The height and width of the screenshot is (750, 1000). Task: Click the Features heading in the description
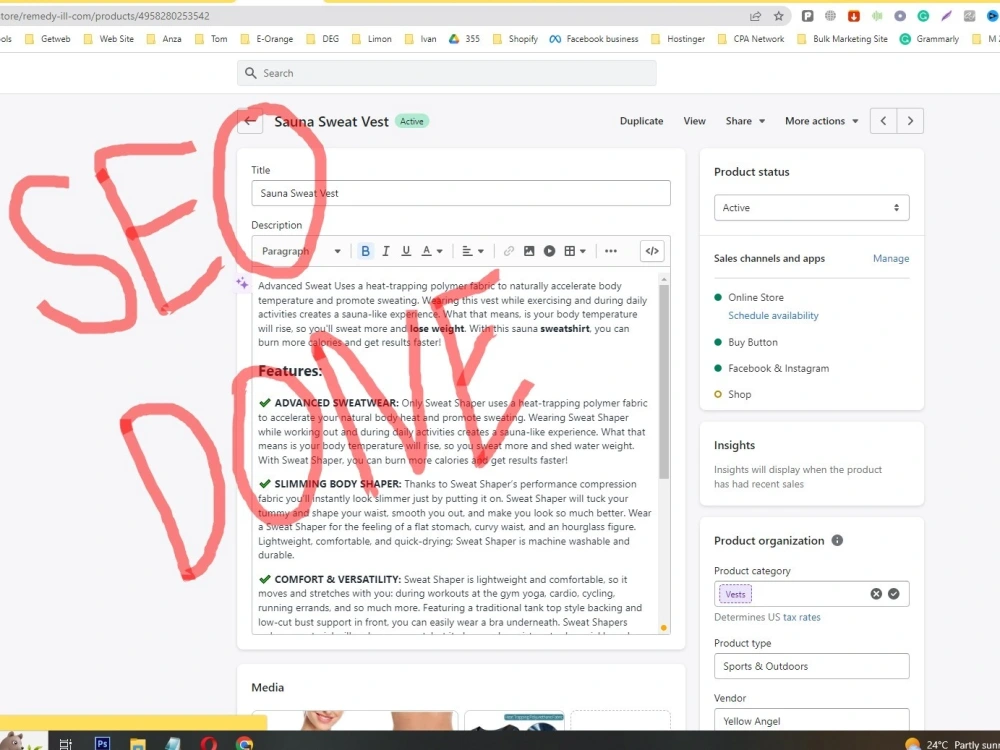click(290, 371)
